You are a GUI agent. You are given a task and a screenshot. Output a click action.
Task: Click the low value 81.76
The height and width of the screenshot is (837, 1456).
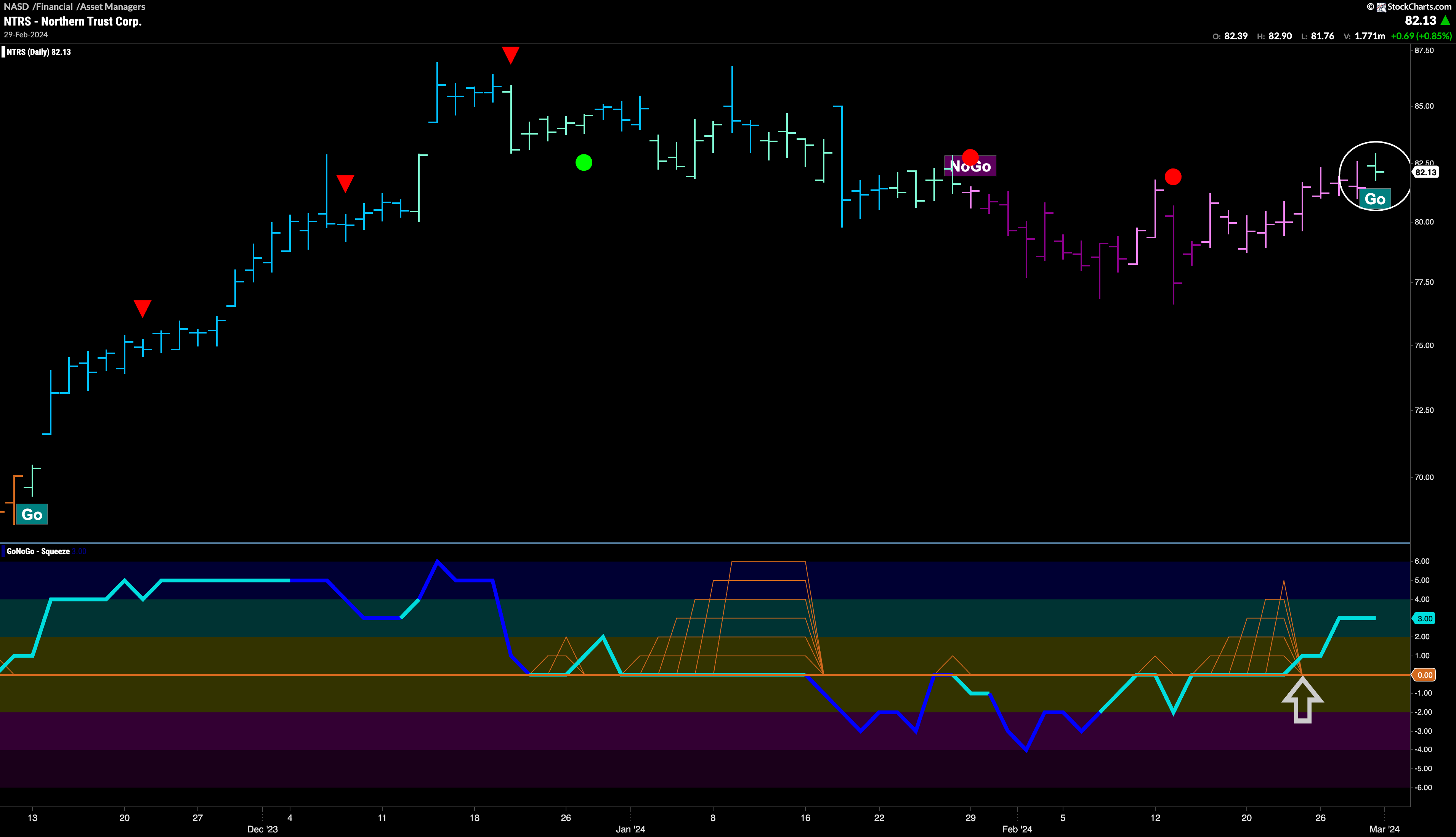[x=1322, y=36]
